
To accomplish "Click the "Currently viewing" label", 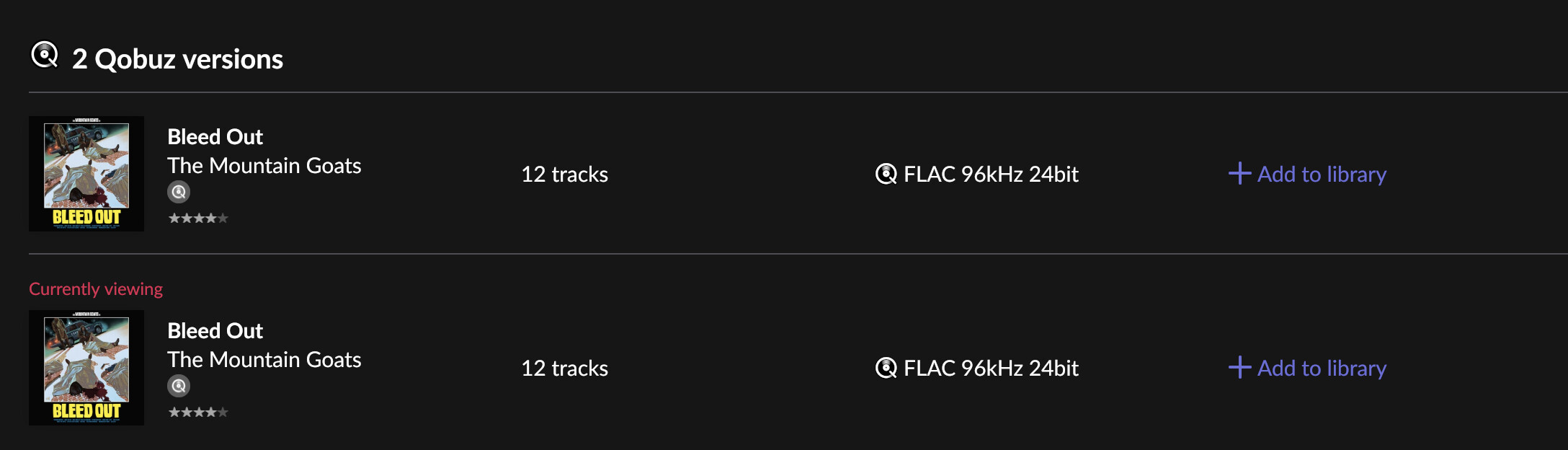I will pyautogui.click(x=96, y=289).
